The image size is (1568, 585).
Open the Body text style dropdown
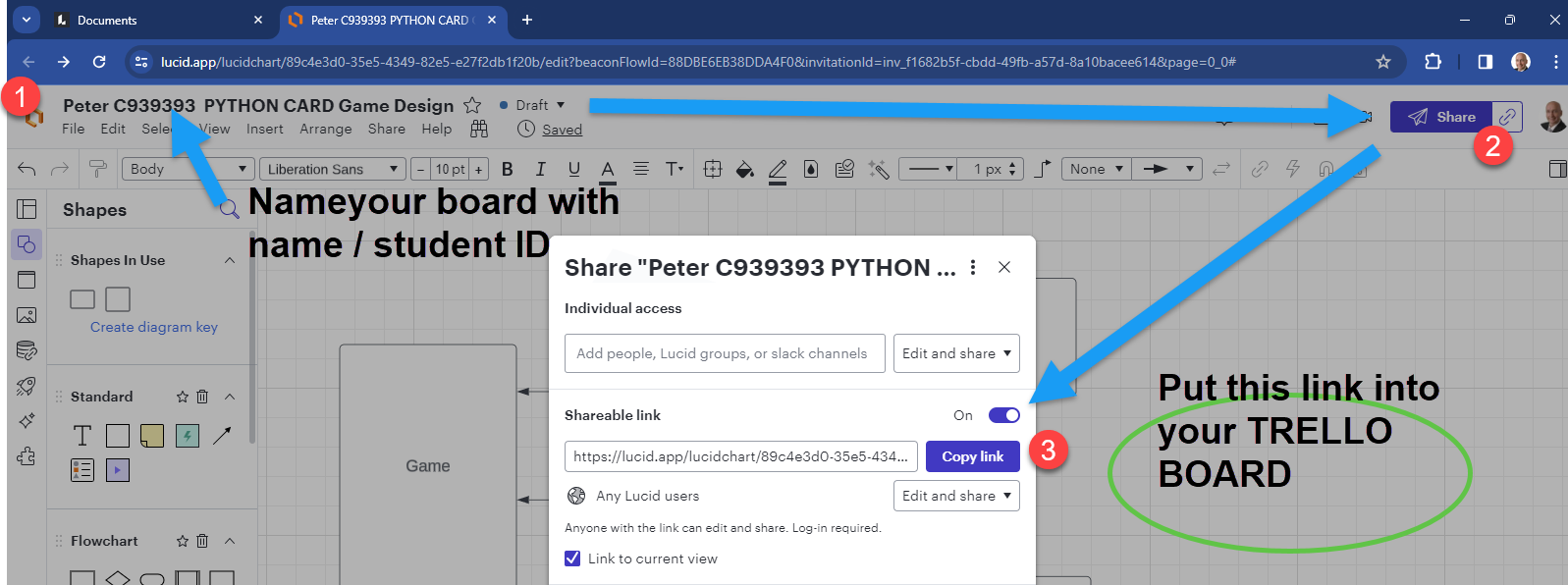pos(188,169)
